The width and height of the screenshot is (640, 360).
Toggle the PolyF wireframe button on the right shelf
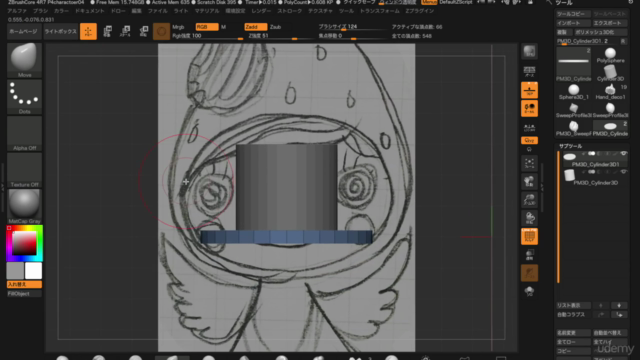529,237
